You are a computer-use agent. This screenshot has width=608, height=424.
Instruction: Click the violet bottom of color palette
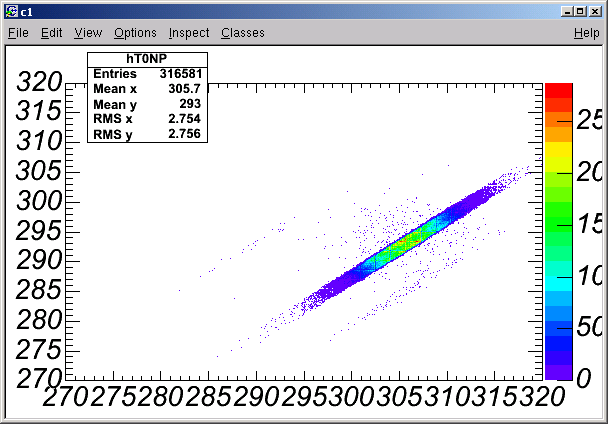coord(559,372)
